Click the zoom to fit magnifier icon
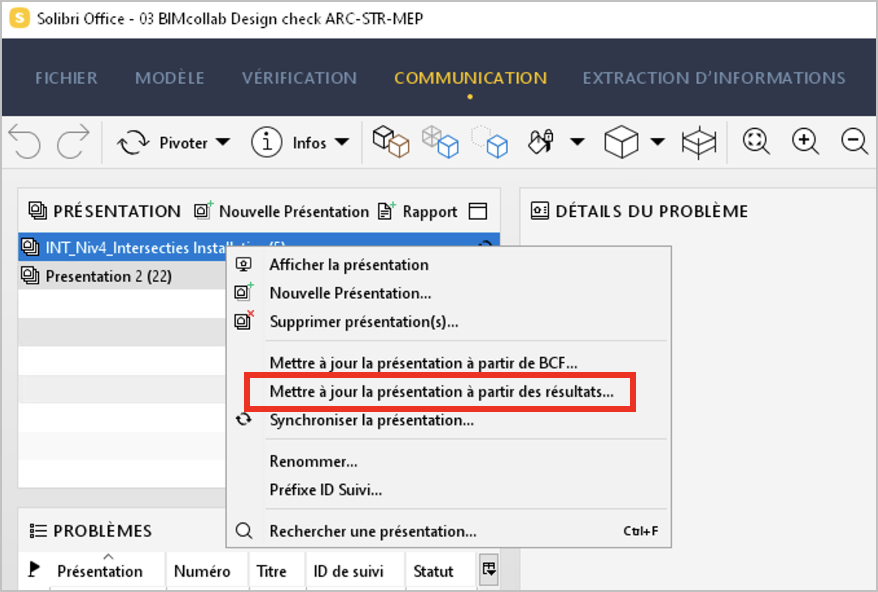Viewport: 878px width, 592px height. [x=756, y=141]
